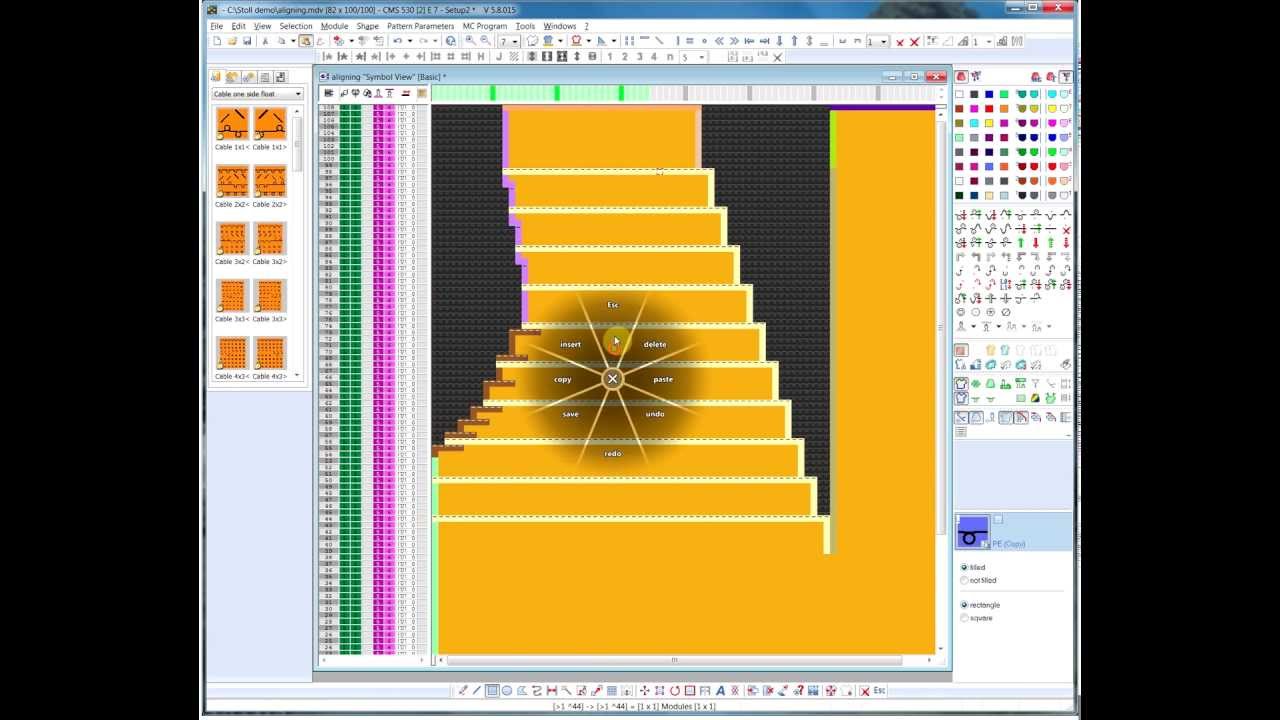Open the Pattern Parameters menu
The height and width of the screenshot is (720, 1280).
(x=420, y=26)
